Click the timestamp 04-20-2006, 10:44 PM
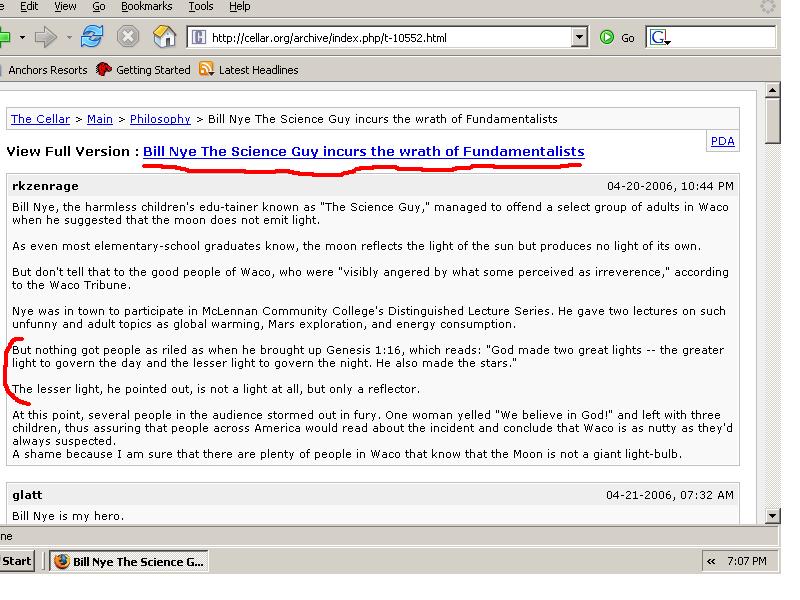 pyautogui.click(x=670, y=186)
